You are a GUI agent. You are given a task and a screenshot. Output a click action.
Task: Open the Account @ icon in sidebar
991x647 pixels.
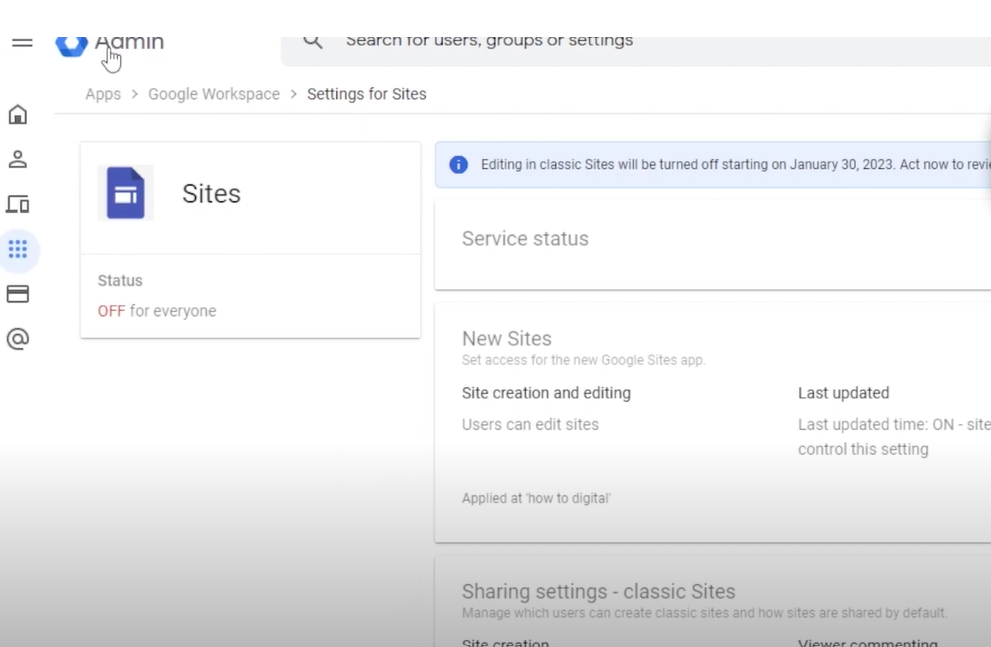point(18,340)
